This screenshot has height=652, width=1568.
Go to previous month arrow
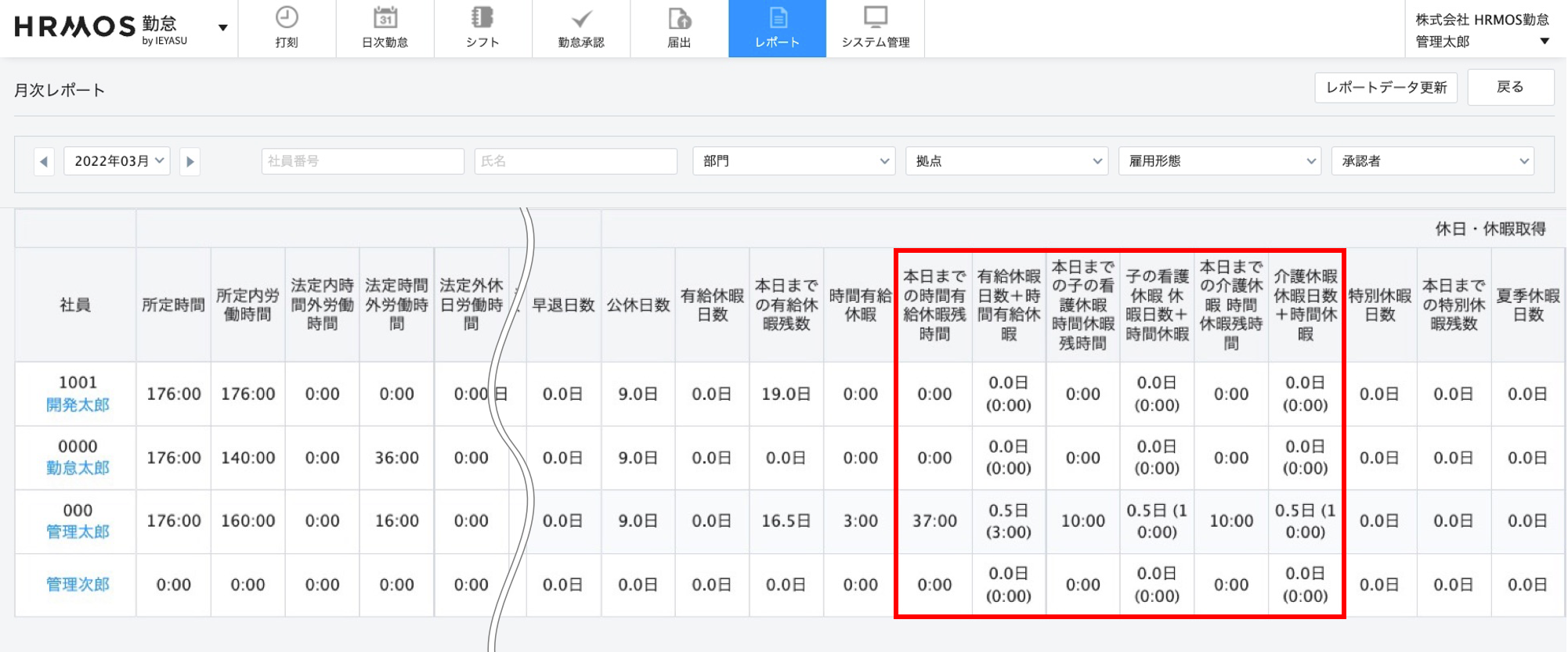click(x=44, y=162)
